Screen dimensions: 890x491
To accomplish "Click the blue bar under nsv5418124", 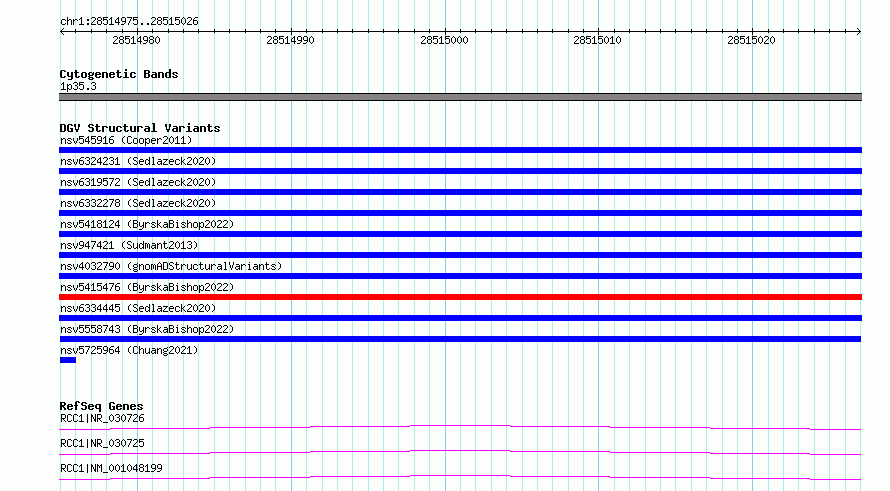I will pyautogui.click(x=460, y=234).
